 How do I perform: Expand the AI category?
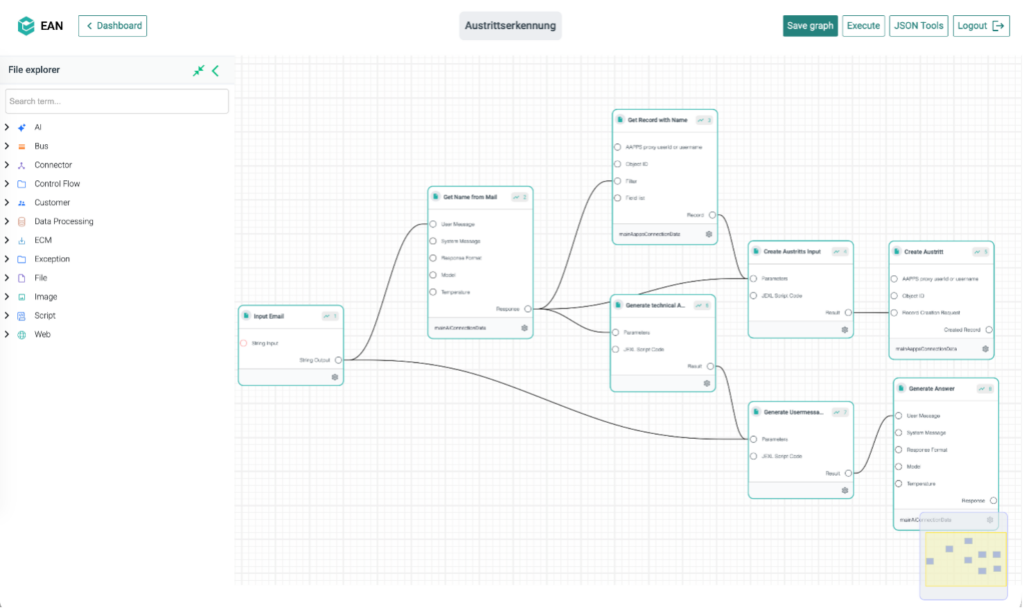[x=7, y=127]
